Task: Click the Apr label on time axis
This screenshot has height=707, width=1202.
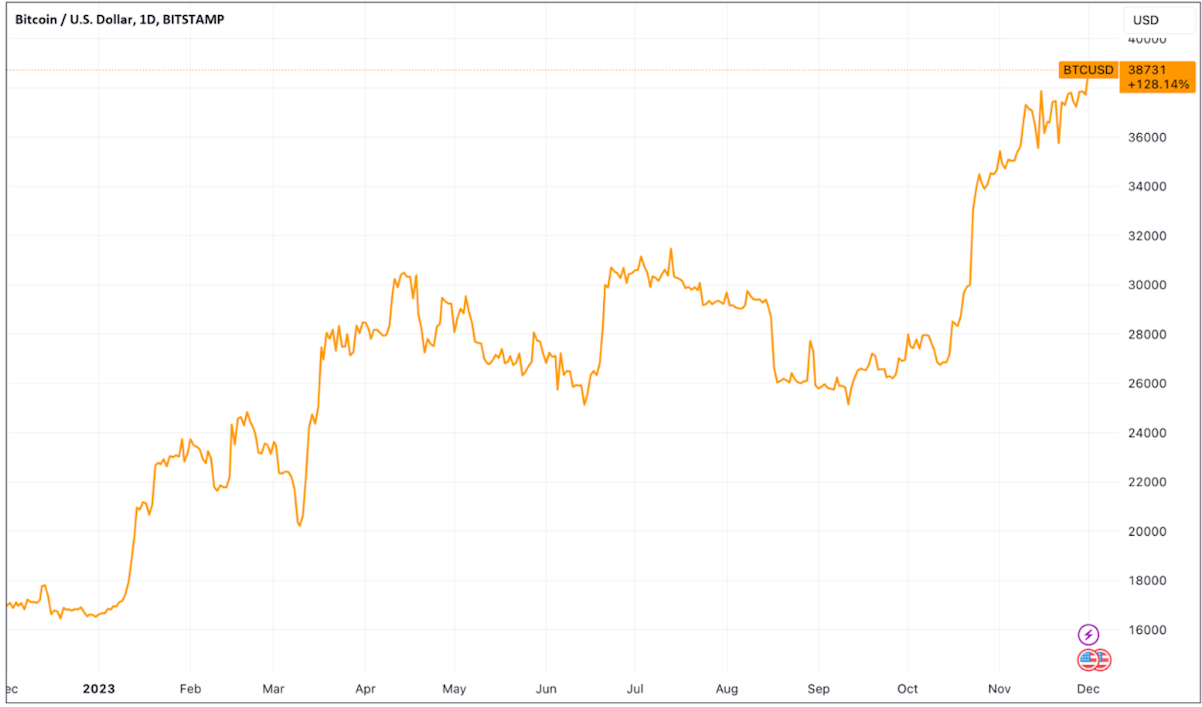Action: pyautogui.click(x=365, y=689)
